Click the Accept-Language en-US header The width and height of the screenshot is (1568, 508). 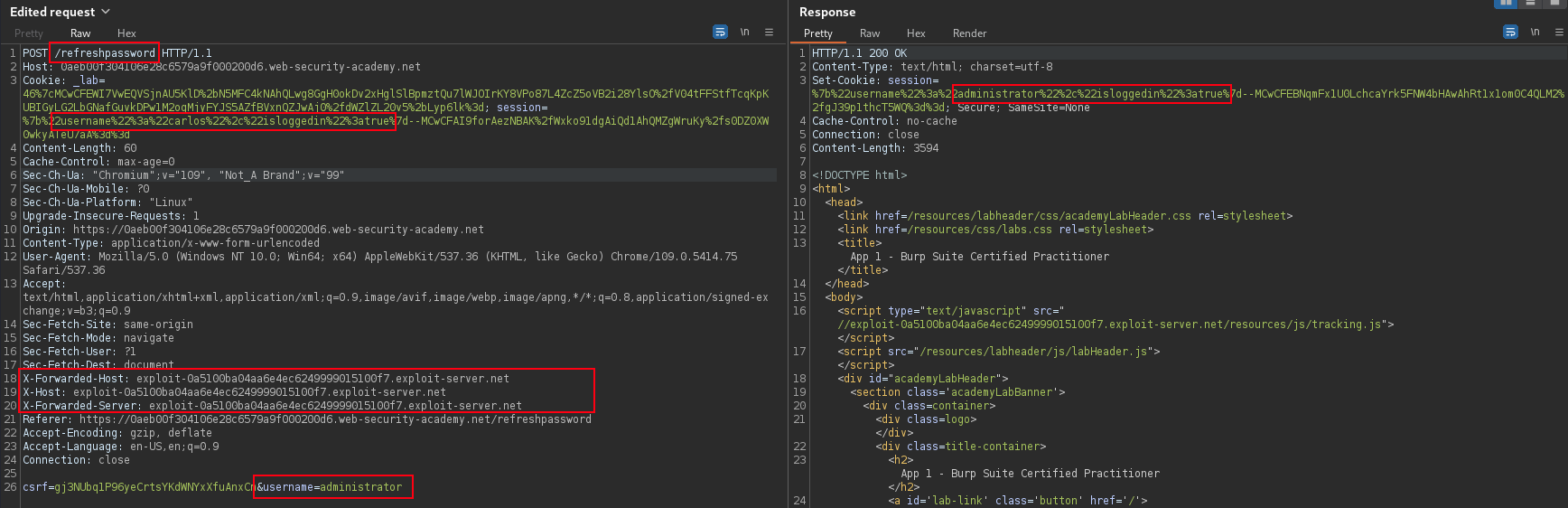(x=120, y=447)
